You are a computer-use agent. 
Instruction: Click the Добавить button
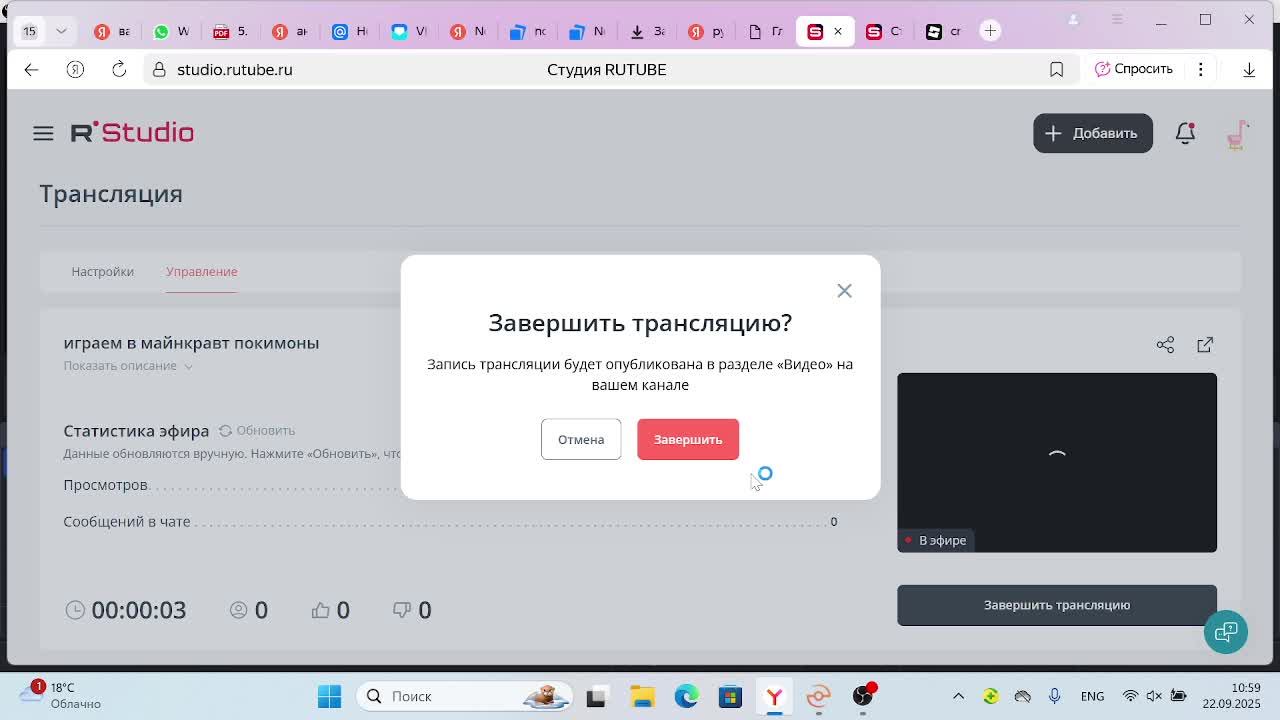(x=1092, y=133)
